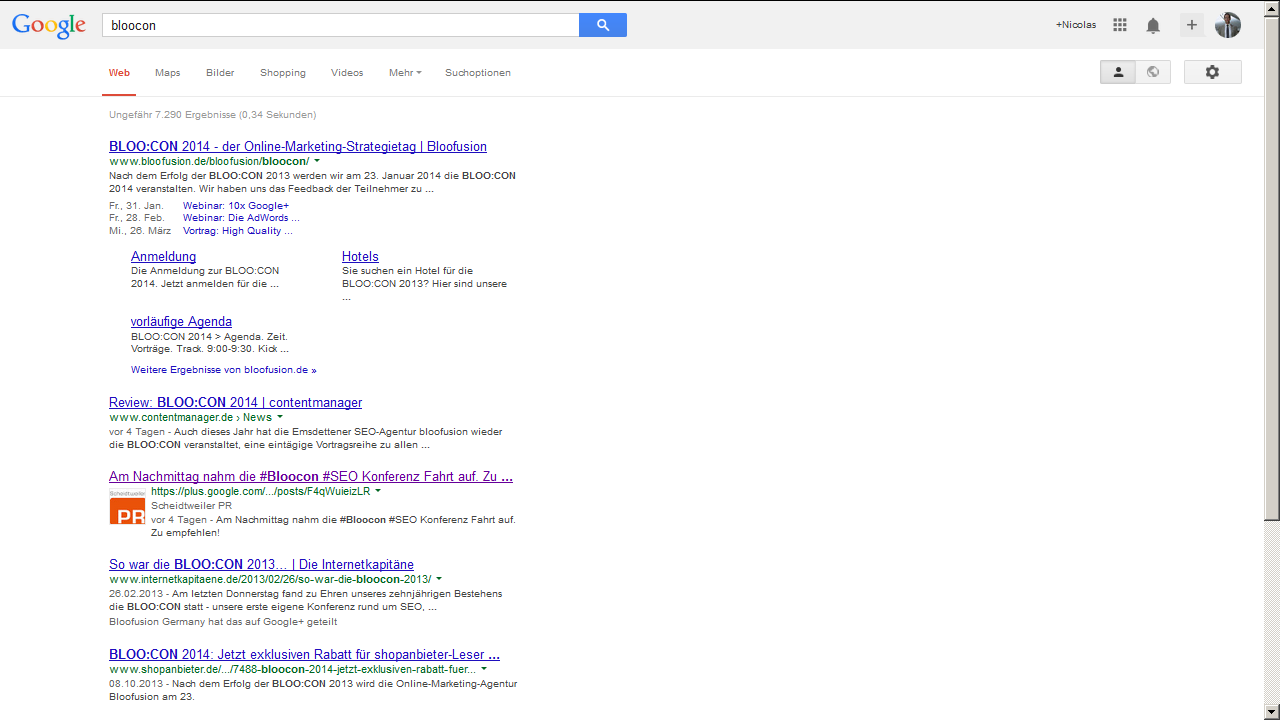This screenshot has width=1280, height=720.
Task: Open the Google apps grid
Action: click(x=1119, y=24)
